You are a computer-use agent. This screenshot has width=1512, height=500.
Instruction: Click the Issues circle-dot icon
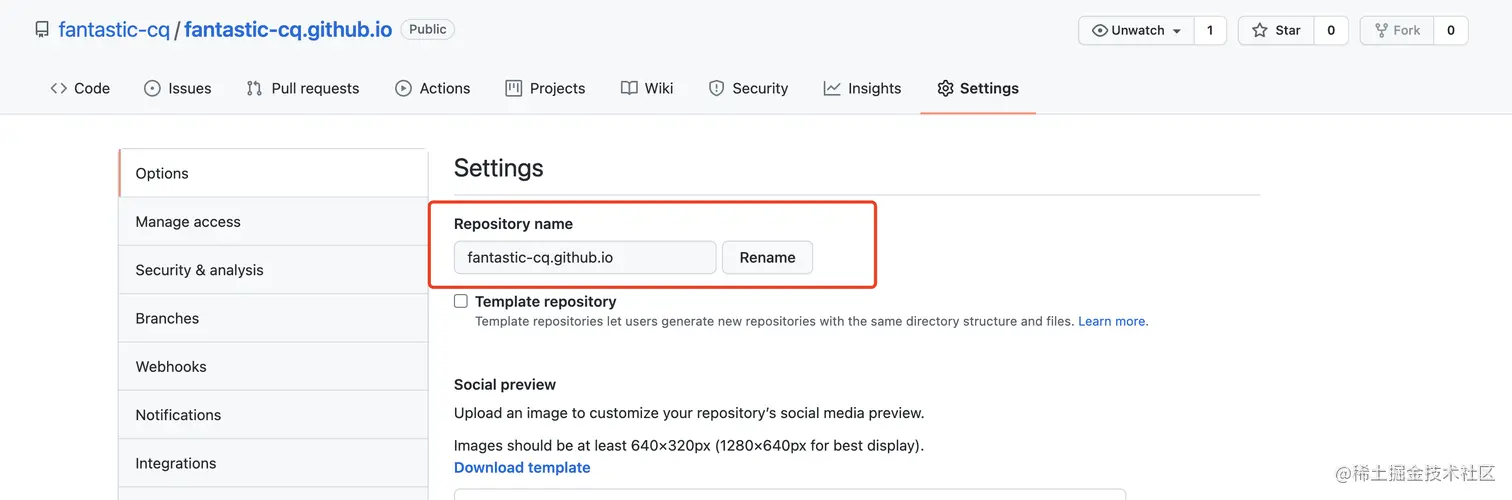(152, 88)
